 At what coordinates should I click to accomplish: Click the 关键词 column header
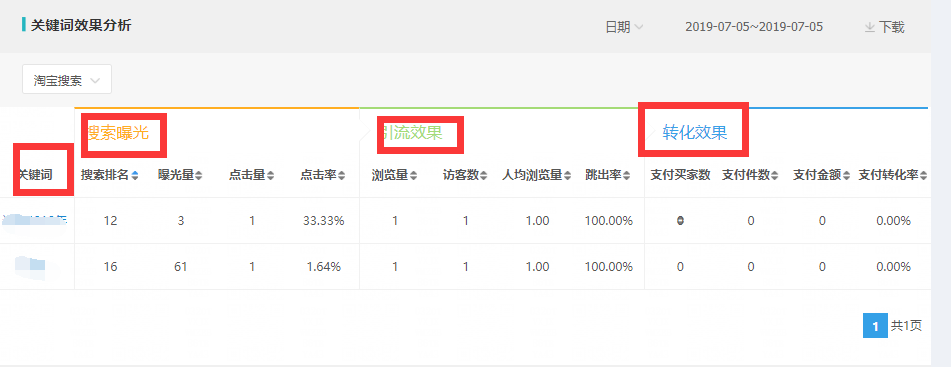coord(35,175)
